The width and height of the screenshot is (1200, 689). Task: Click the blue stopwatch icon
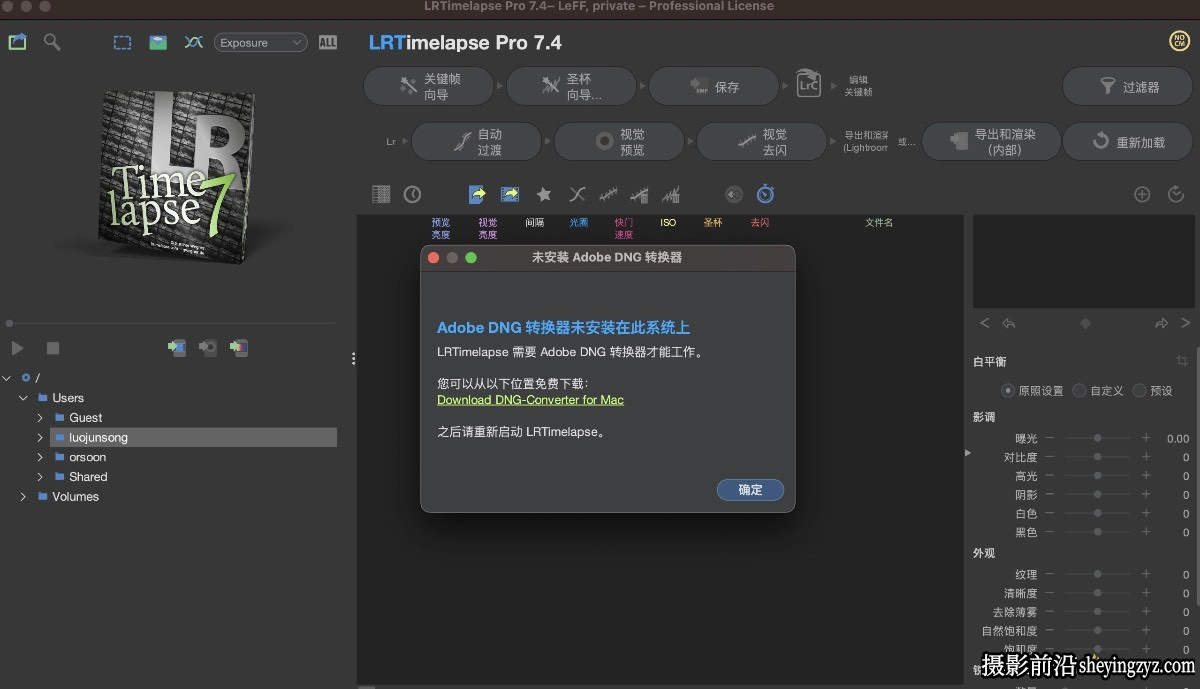pos(765,194)
